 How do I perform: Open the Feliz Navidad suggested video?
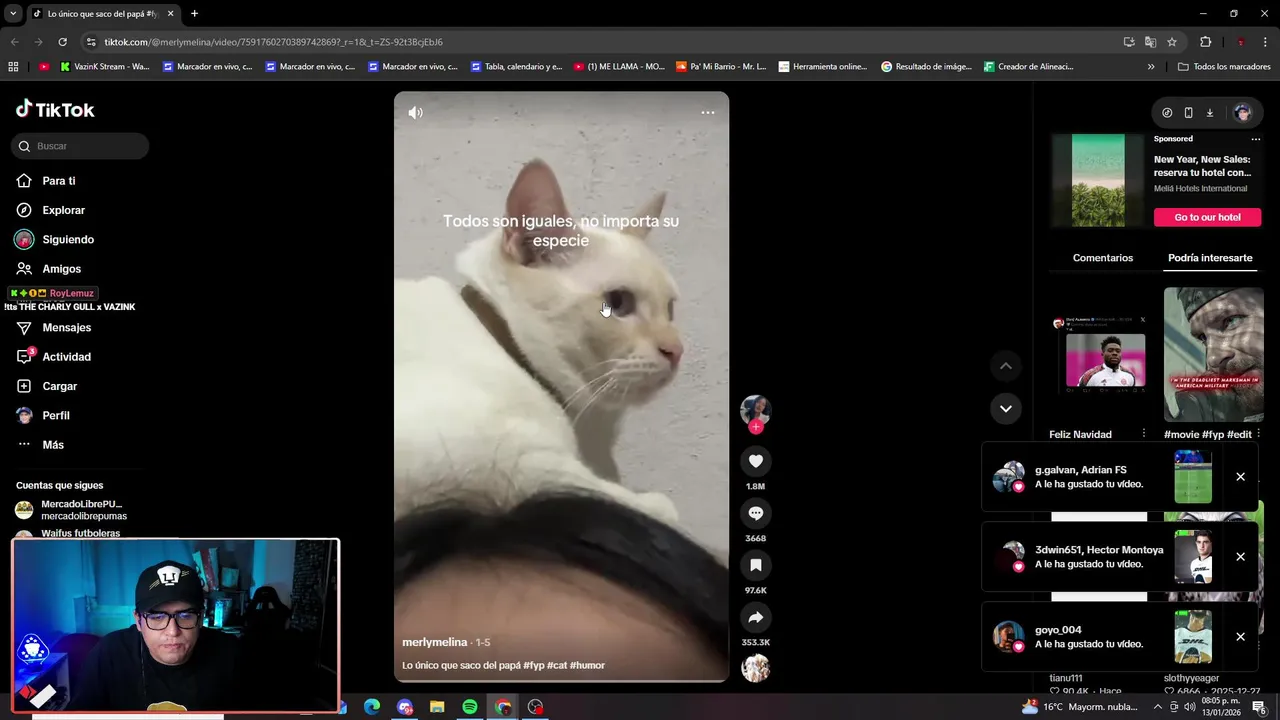pyautogui.click(x=1099, y=356)
